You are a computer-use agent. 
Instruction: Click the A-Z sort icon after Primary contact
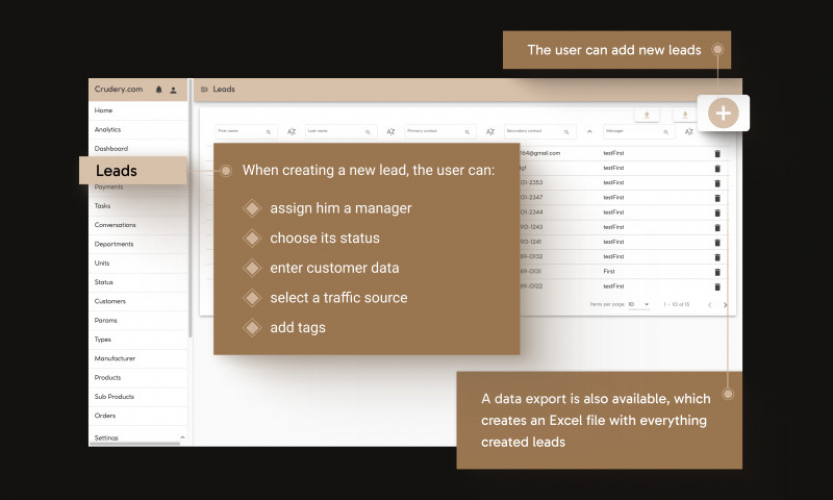tap(490, 132)
